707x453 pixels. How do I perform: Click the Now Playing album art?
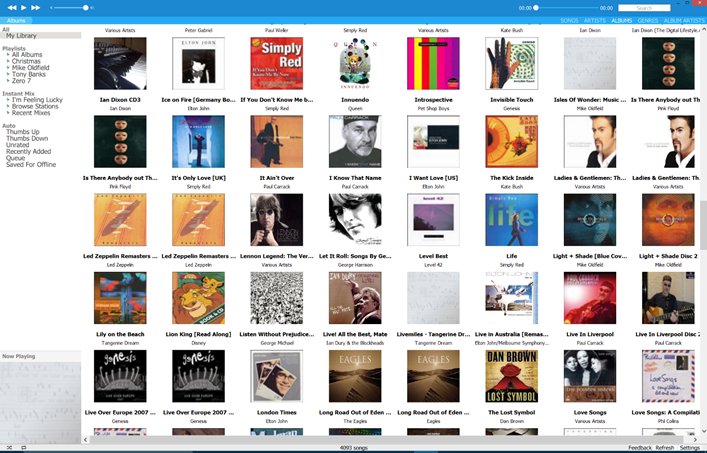click(41, 403)
